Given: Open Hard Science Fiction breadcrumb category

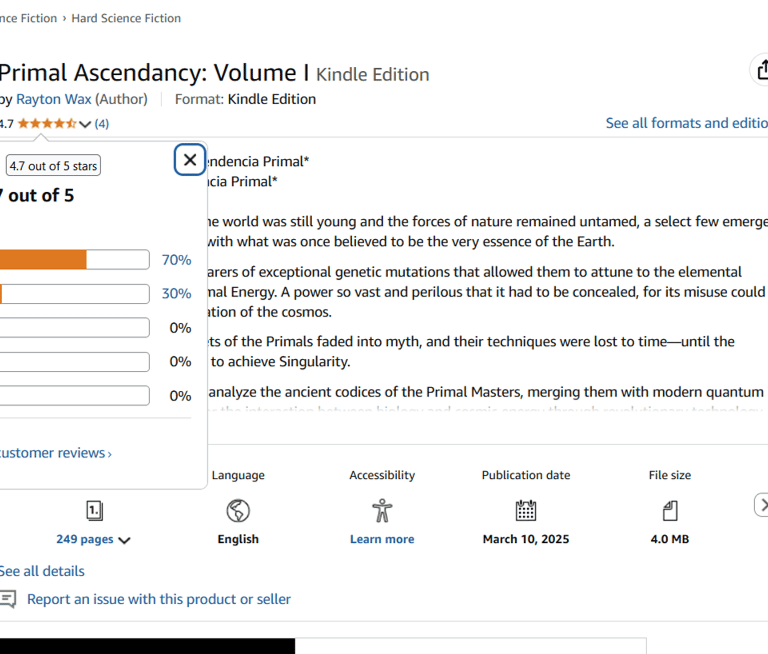Looking at the screenshot, I should tap(126, 18).
